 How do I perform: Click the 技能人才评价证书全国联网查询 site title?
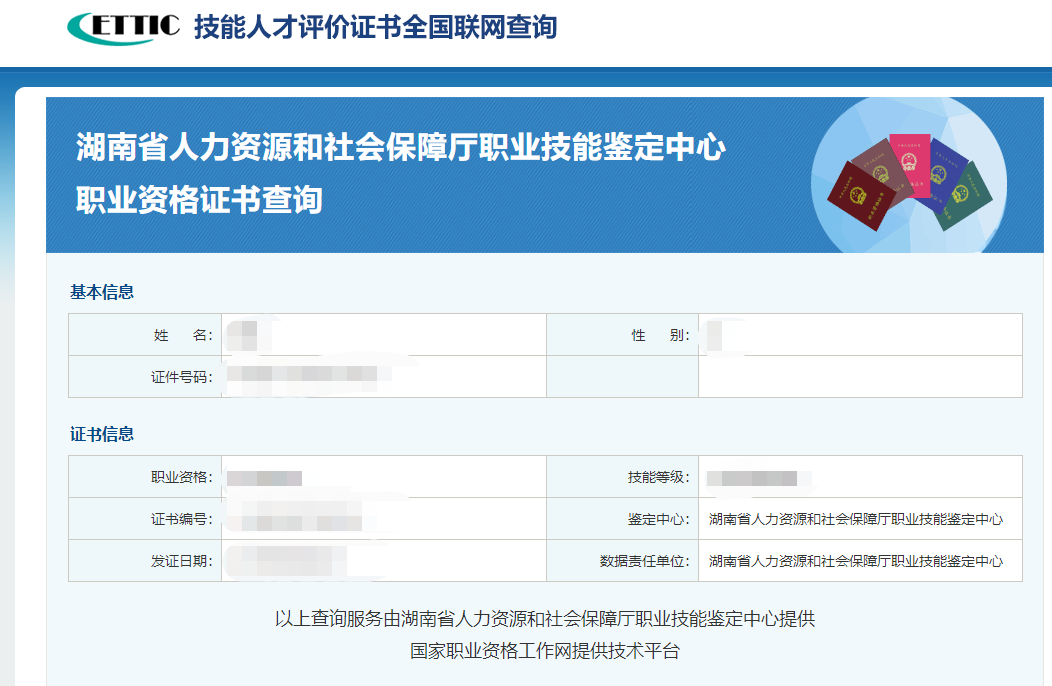point(375,27)
